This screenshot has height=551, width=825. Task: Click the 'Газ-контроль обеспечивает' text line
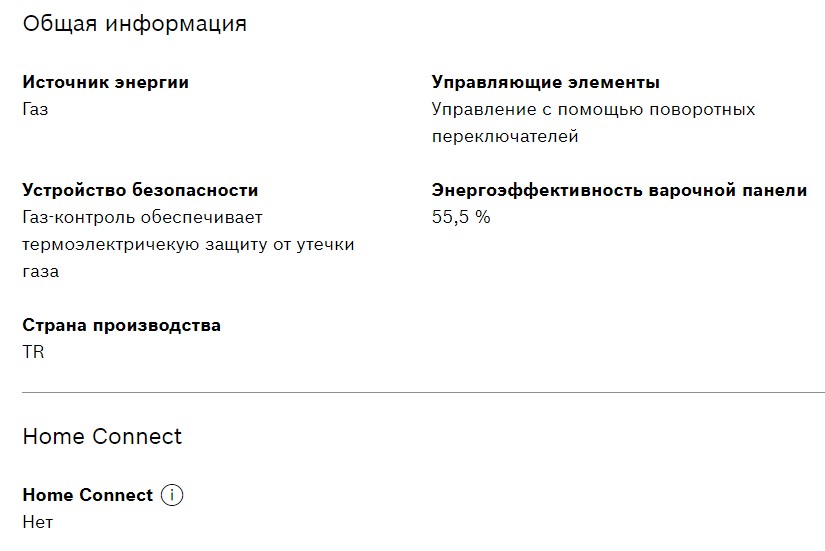pos(142,217)
